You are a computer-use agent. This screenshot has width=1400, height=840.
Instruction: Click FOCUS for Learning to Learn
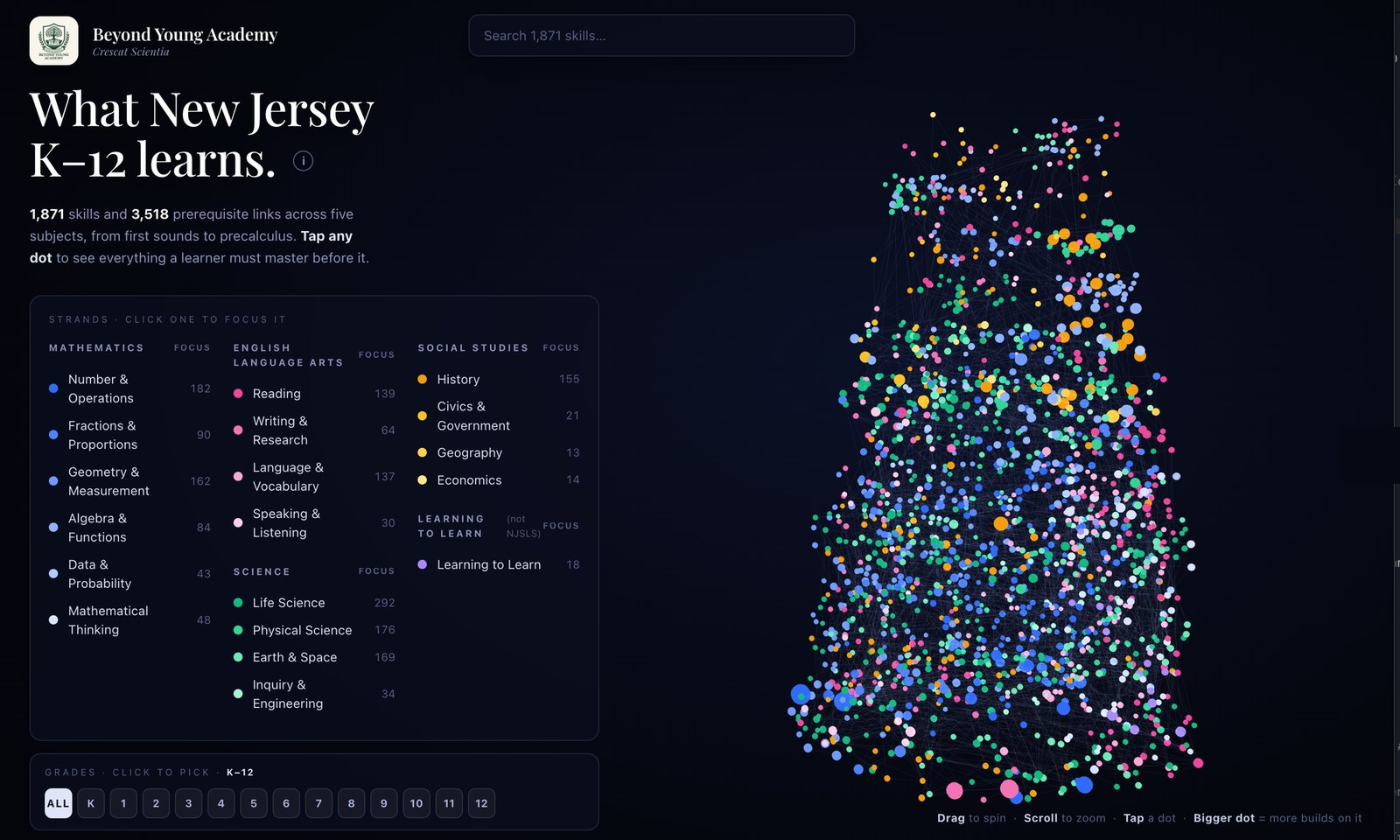561,526
